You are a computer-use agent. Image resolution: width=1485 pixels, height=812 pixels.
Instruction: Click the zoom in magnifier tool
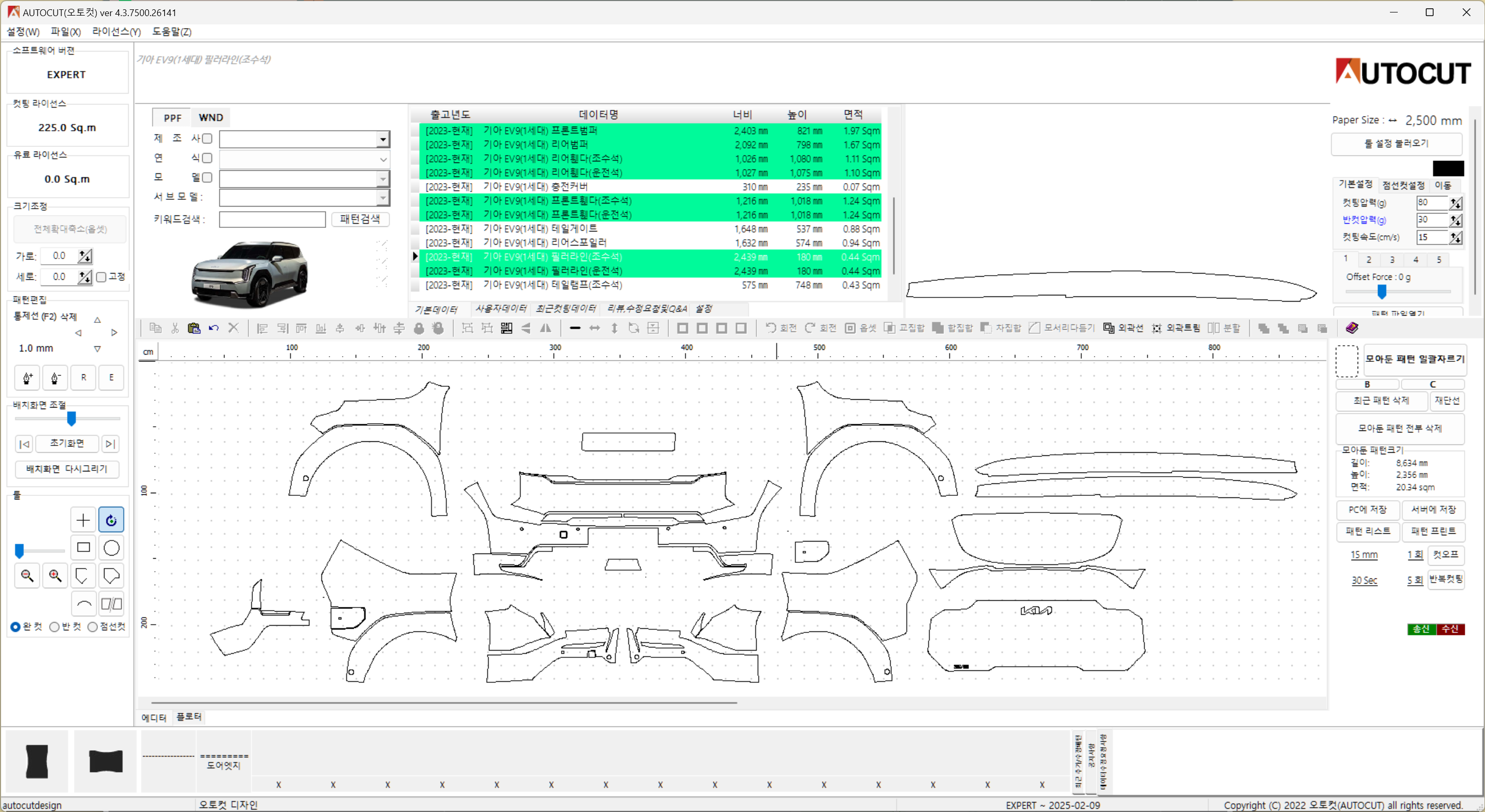tap(56, 575)
